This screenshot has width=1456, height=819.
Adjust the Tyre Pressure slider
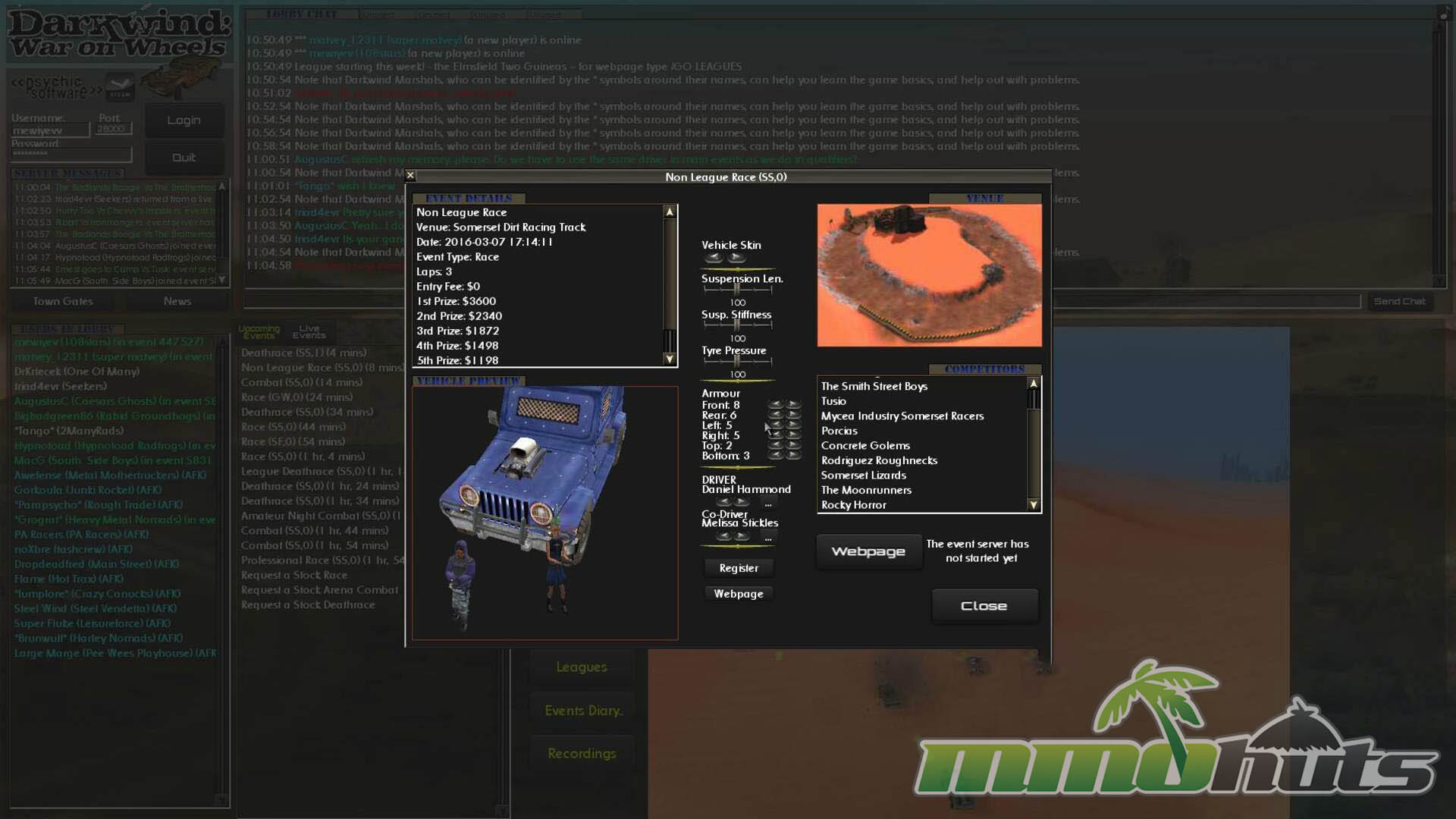point(737,361)
